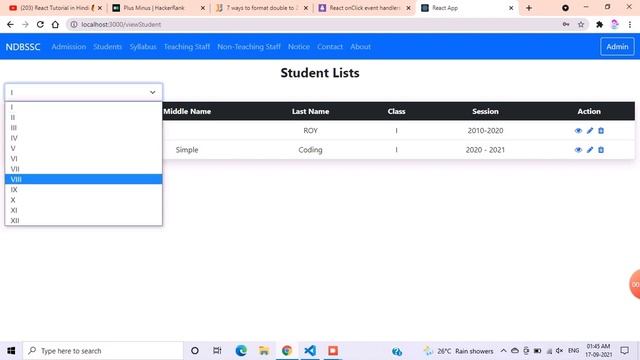
Task: Click the muted volume tray icon
Action: pos(560,351)
